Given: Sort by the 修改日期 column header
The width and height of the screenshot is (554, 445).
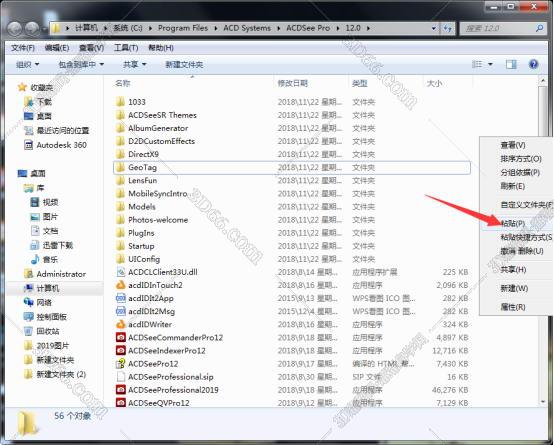Looking at the screenshot, I should point(293,83).
